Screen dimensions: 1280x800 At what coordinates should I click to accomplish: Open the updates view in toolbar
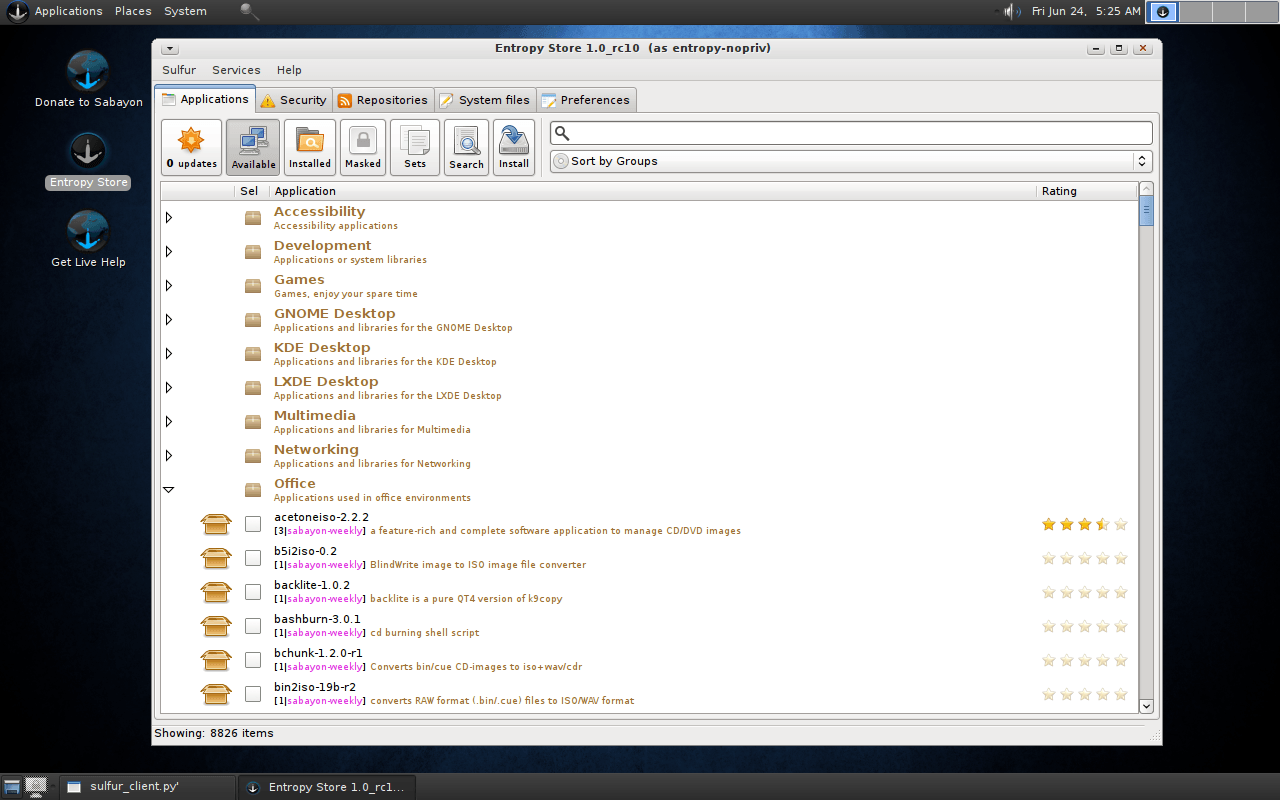(192, 148)
